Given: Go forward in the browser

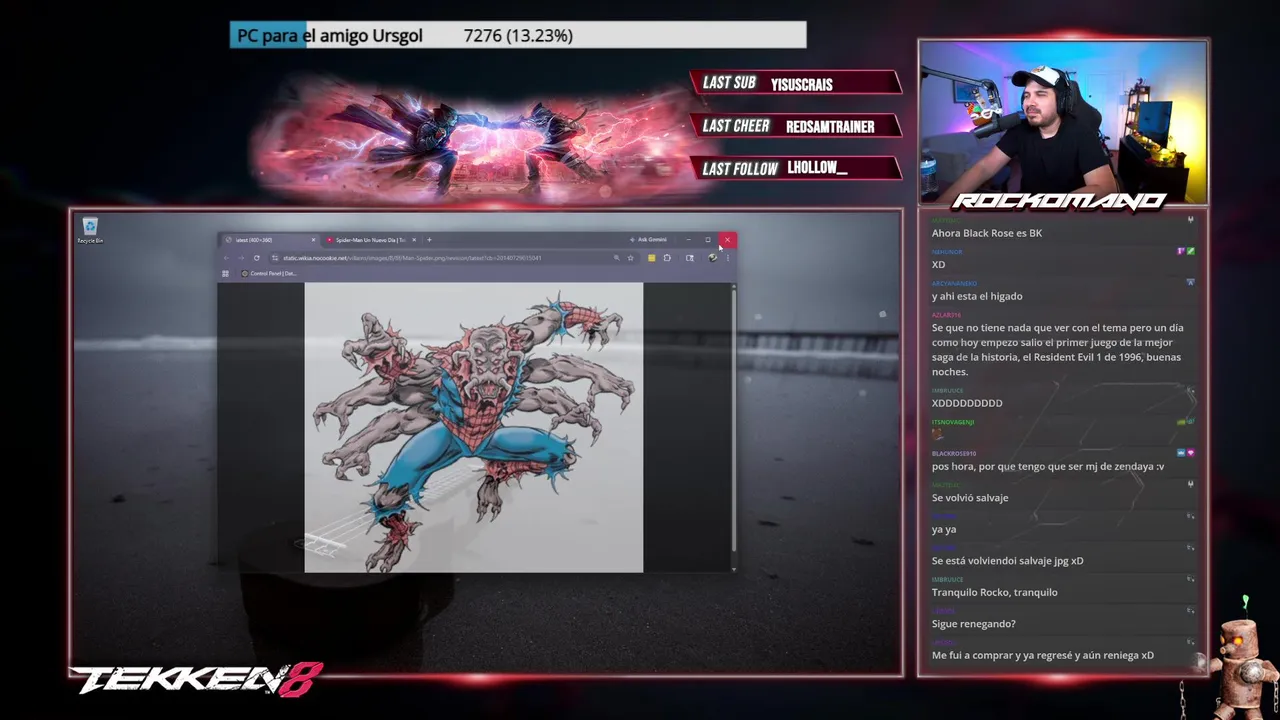Looking at the screenshot, I should tap(241, 258).
